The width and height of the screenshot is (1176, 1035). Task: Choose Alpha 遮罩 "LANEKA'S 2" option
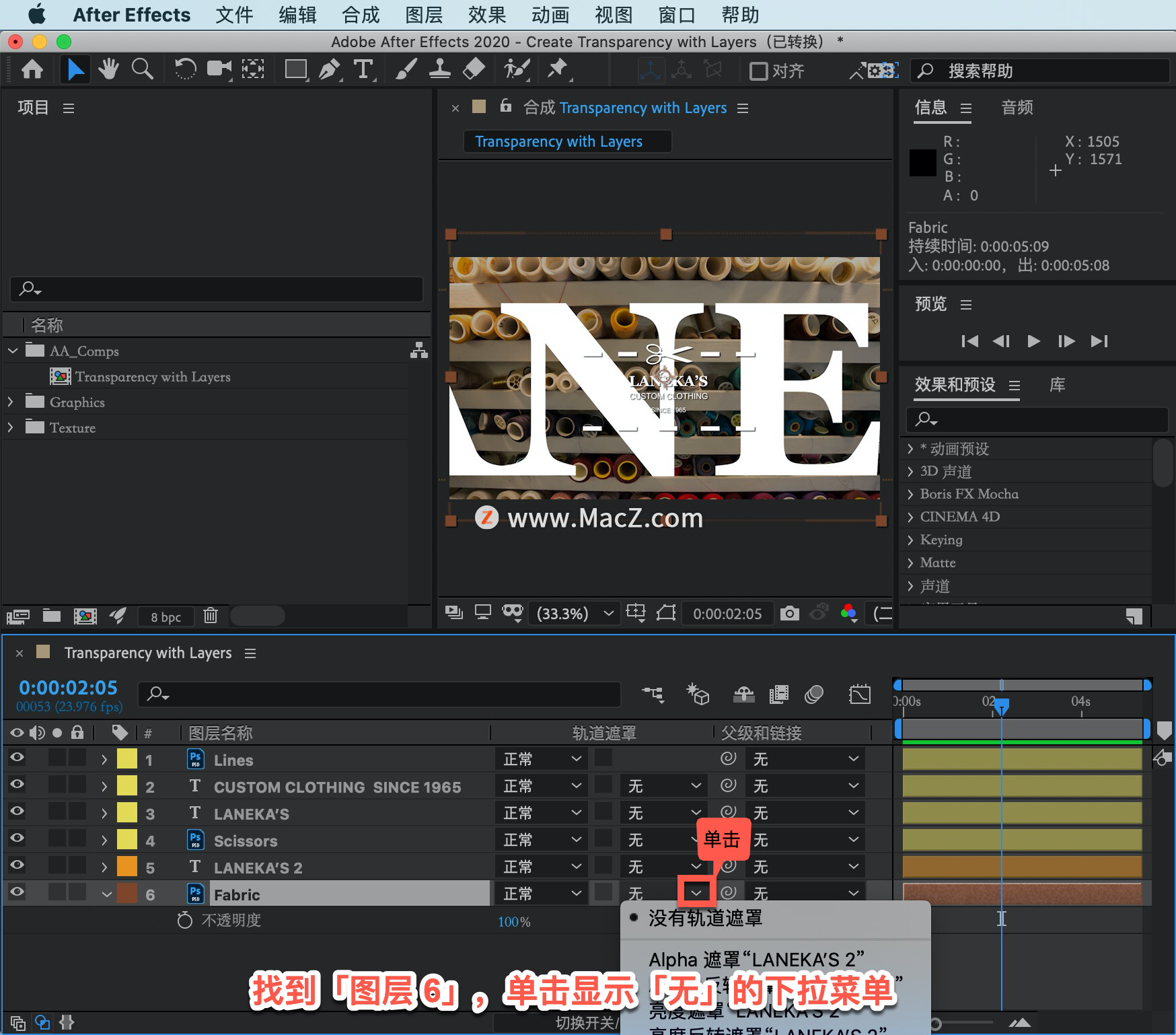click(757, 960)
